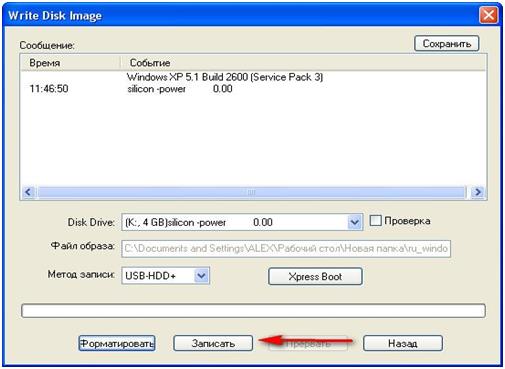Open the Disk Drive dropdown arrow

tap(355, 222)
